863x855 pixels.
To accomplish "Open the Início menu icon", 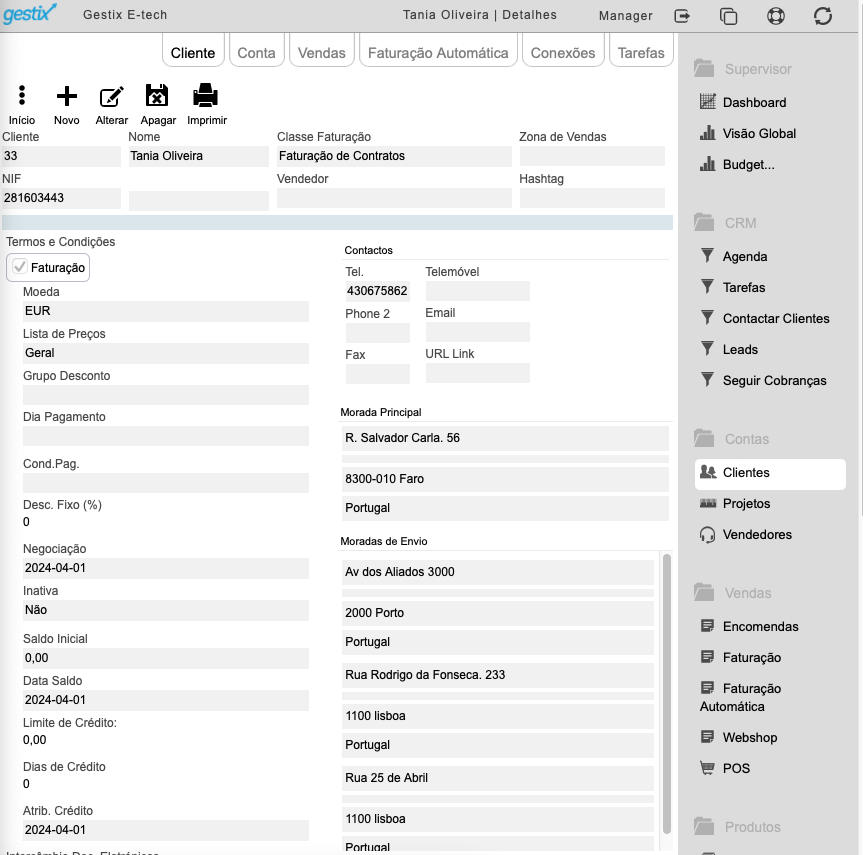I will click(x=21, y=96).
